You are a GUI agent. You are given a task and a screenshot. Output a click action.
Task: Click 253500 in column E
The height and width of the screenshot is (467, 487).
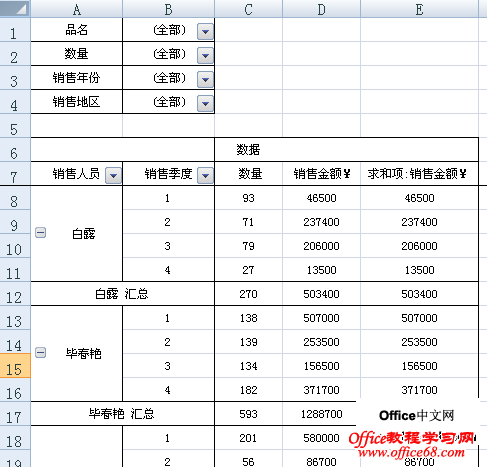[x=420, y=342]
